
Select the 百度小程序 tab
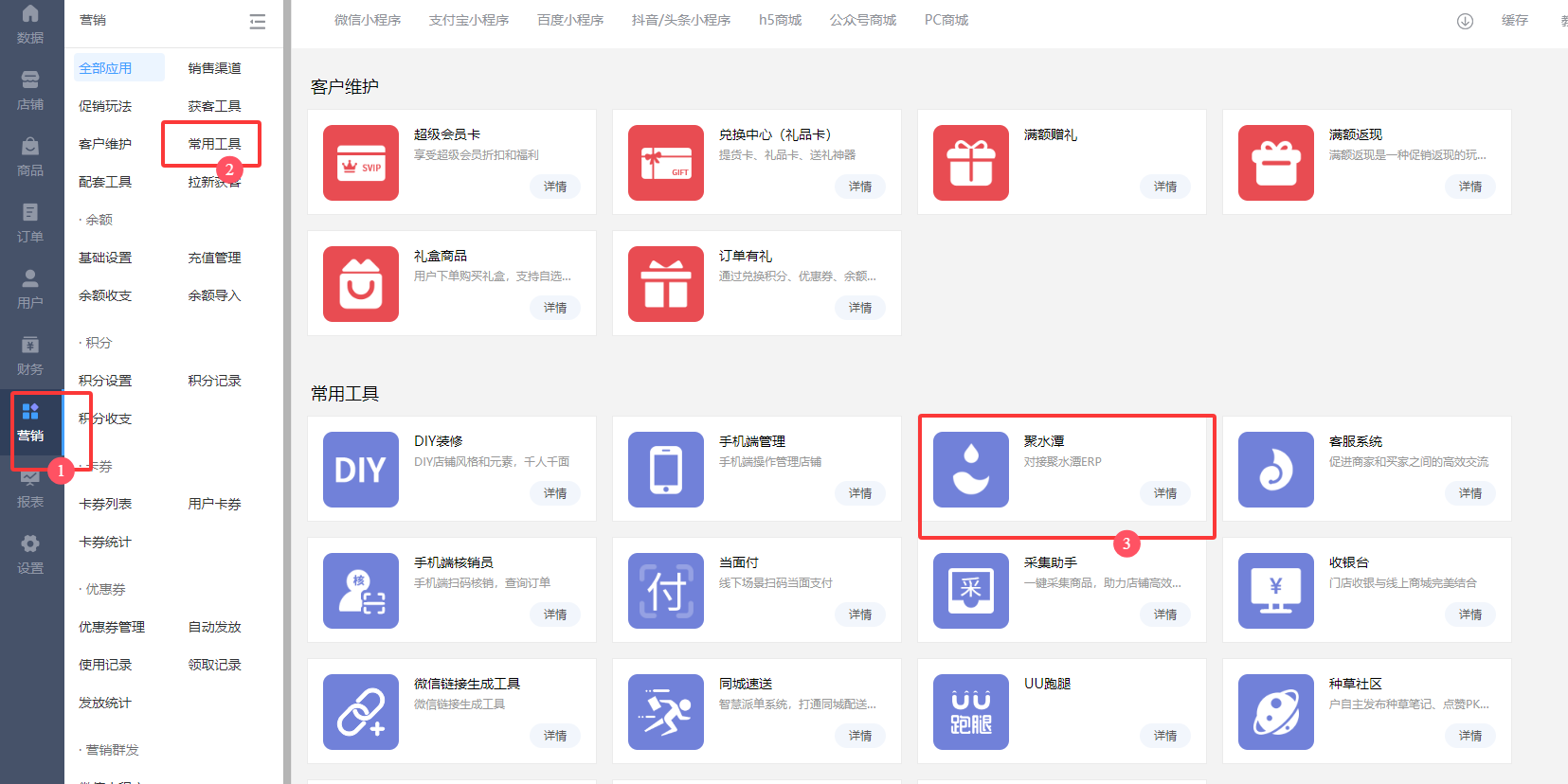coord(570,20)
